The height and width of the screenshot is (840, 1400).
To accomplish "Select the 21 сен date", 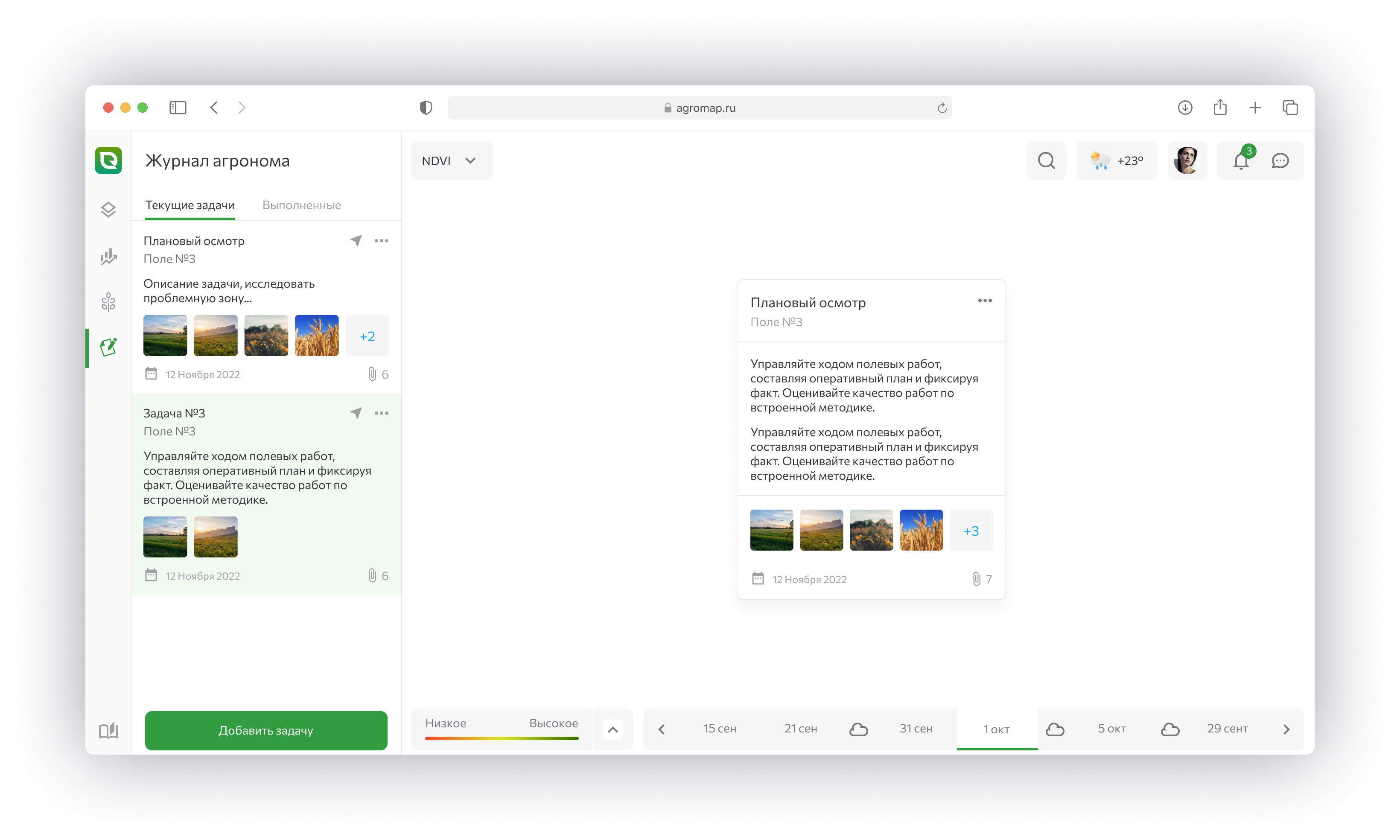I will click(x=801, y=729).
